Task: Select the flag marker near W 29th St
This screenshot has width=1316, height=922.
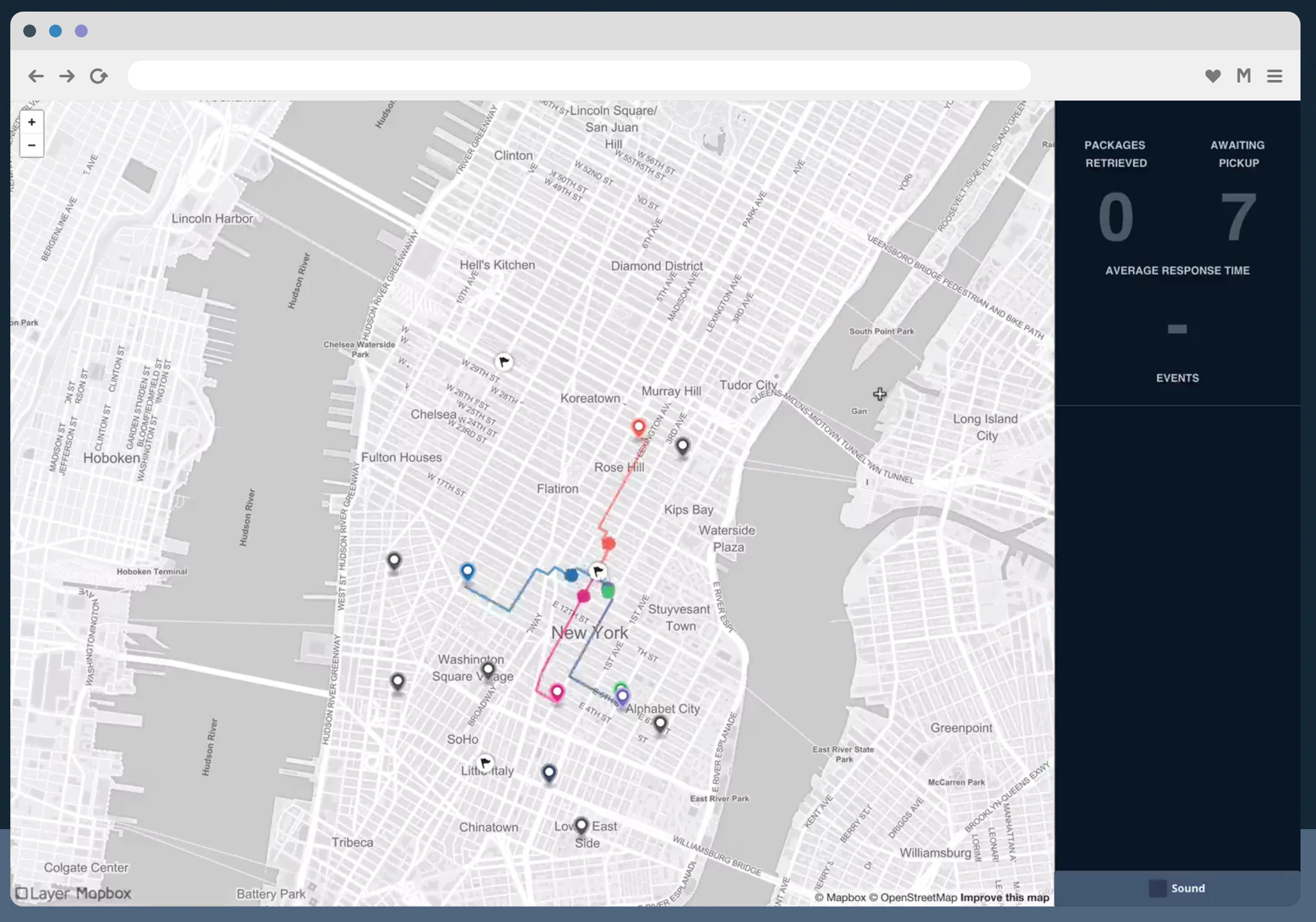Action: (504, 362)
